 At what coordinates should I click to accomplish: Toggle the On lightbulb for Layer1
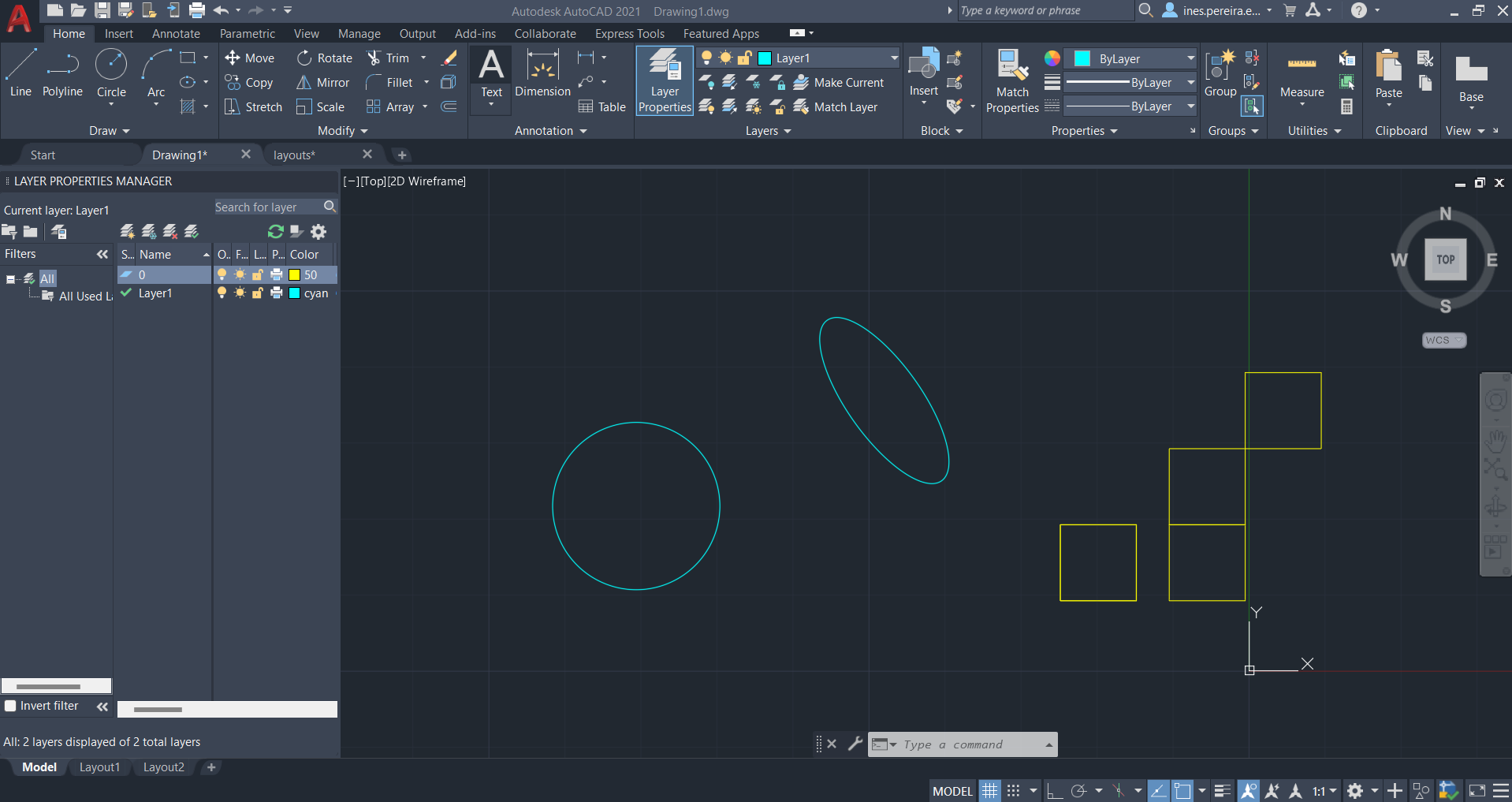pos(222,293)
